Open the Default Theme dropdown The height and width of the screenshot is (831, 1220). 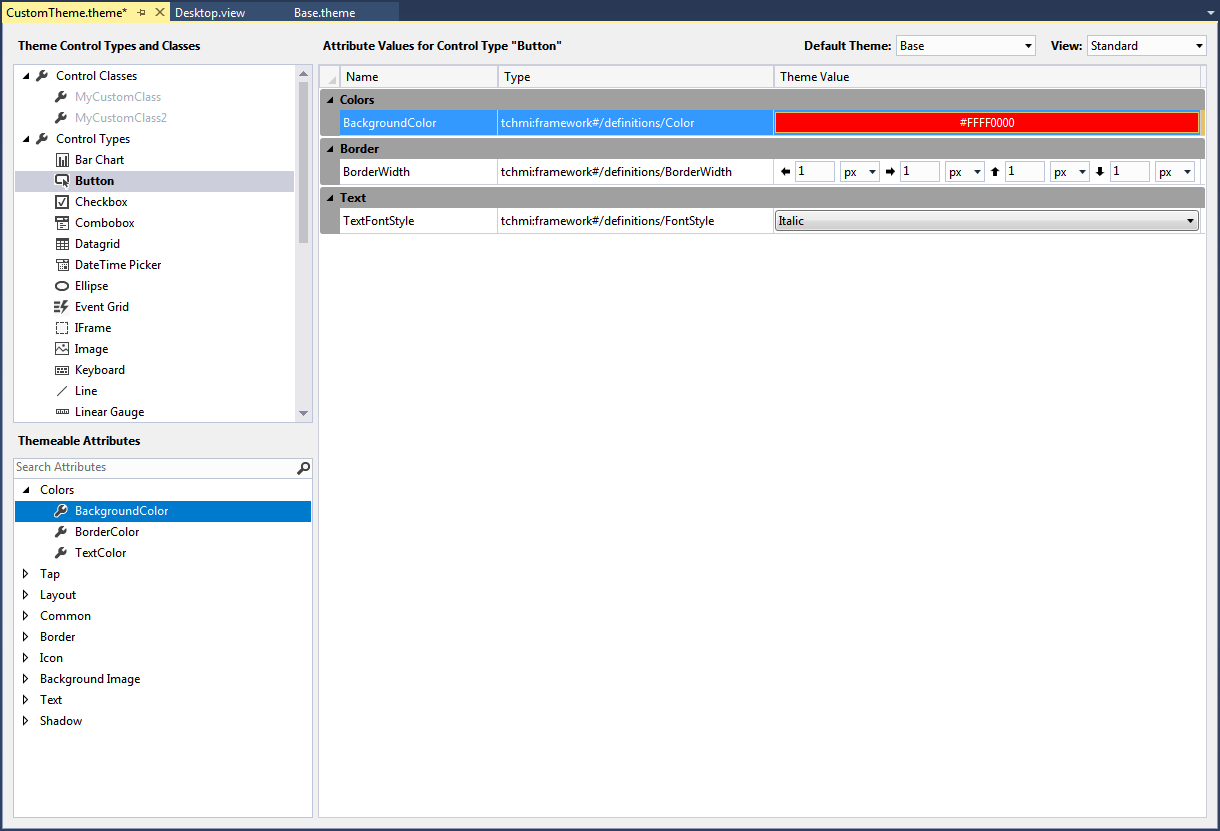966,46
